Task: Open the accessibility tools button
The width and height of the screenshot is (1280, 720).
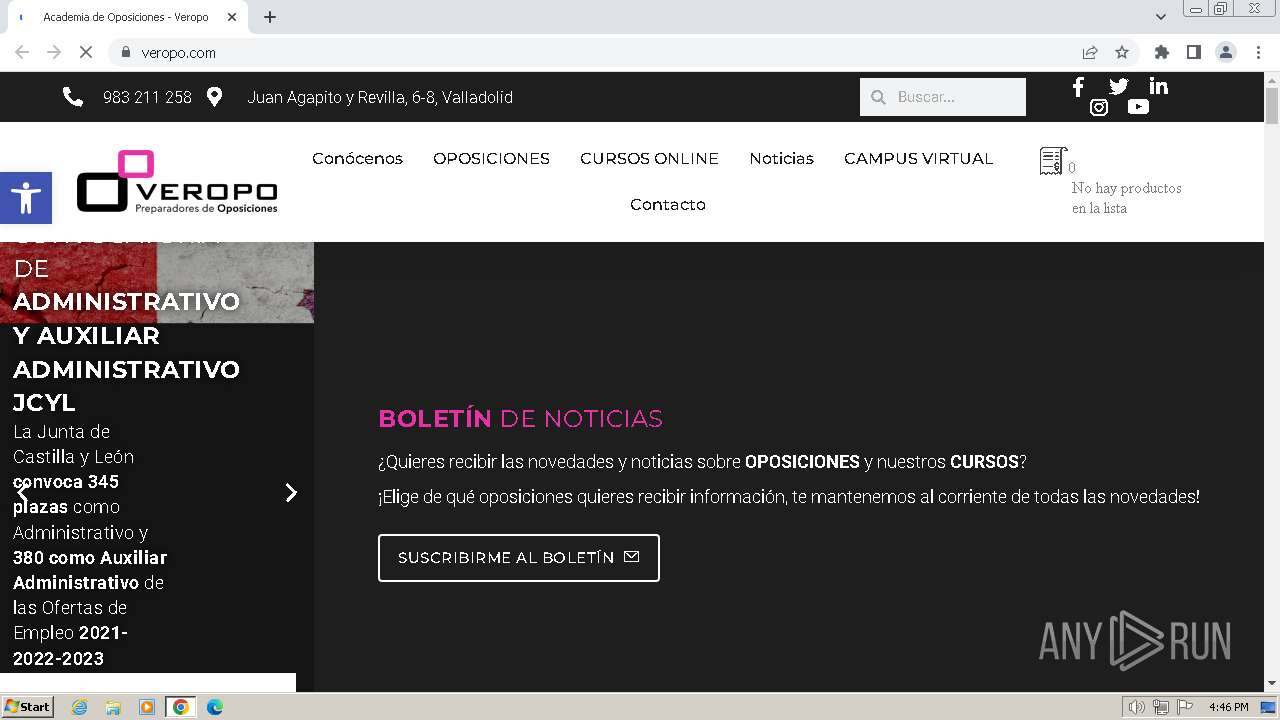Action: [x=26, y=198]
